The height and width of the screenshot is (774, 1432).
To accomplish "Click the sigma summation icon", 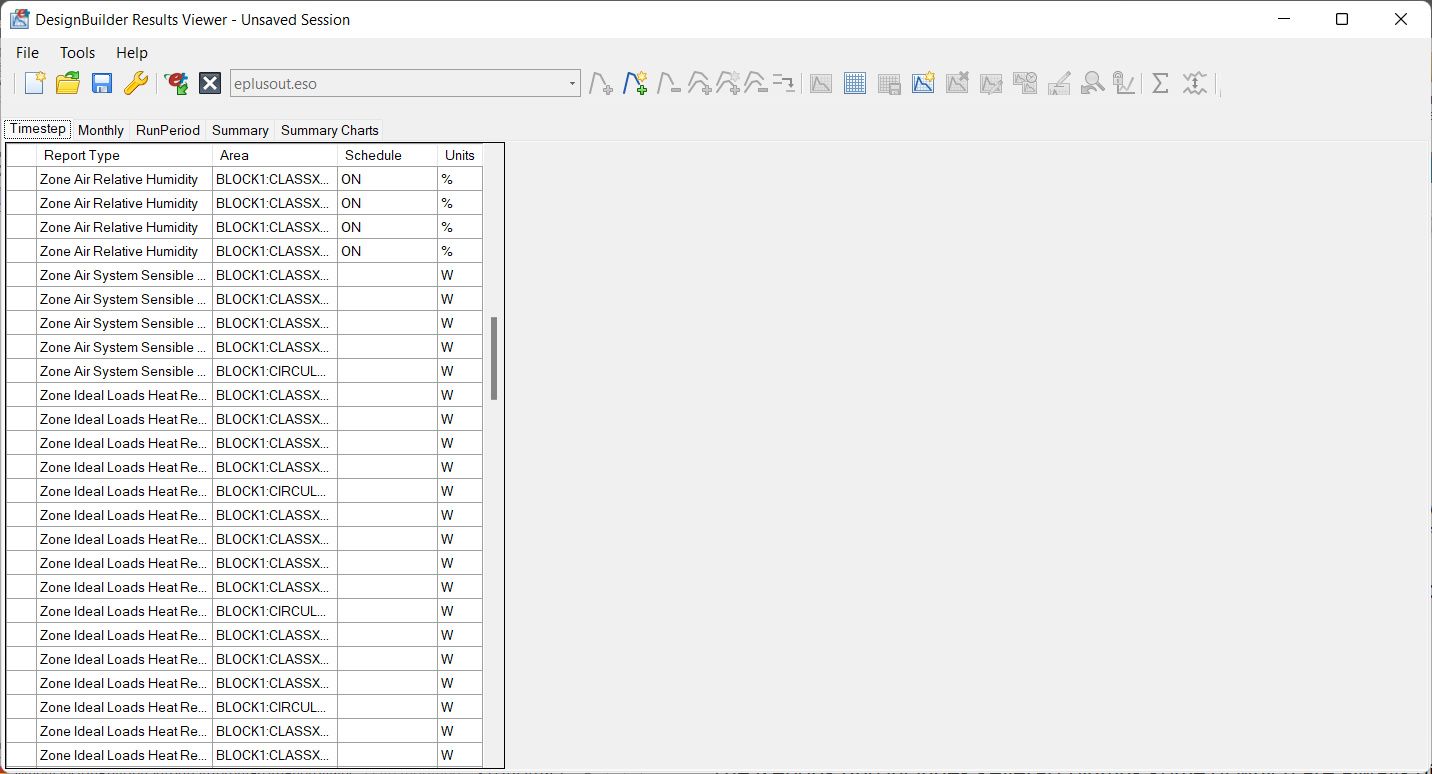I will pyautogui.click(x=1160, y=83).
